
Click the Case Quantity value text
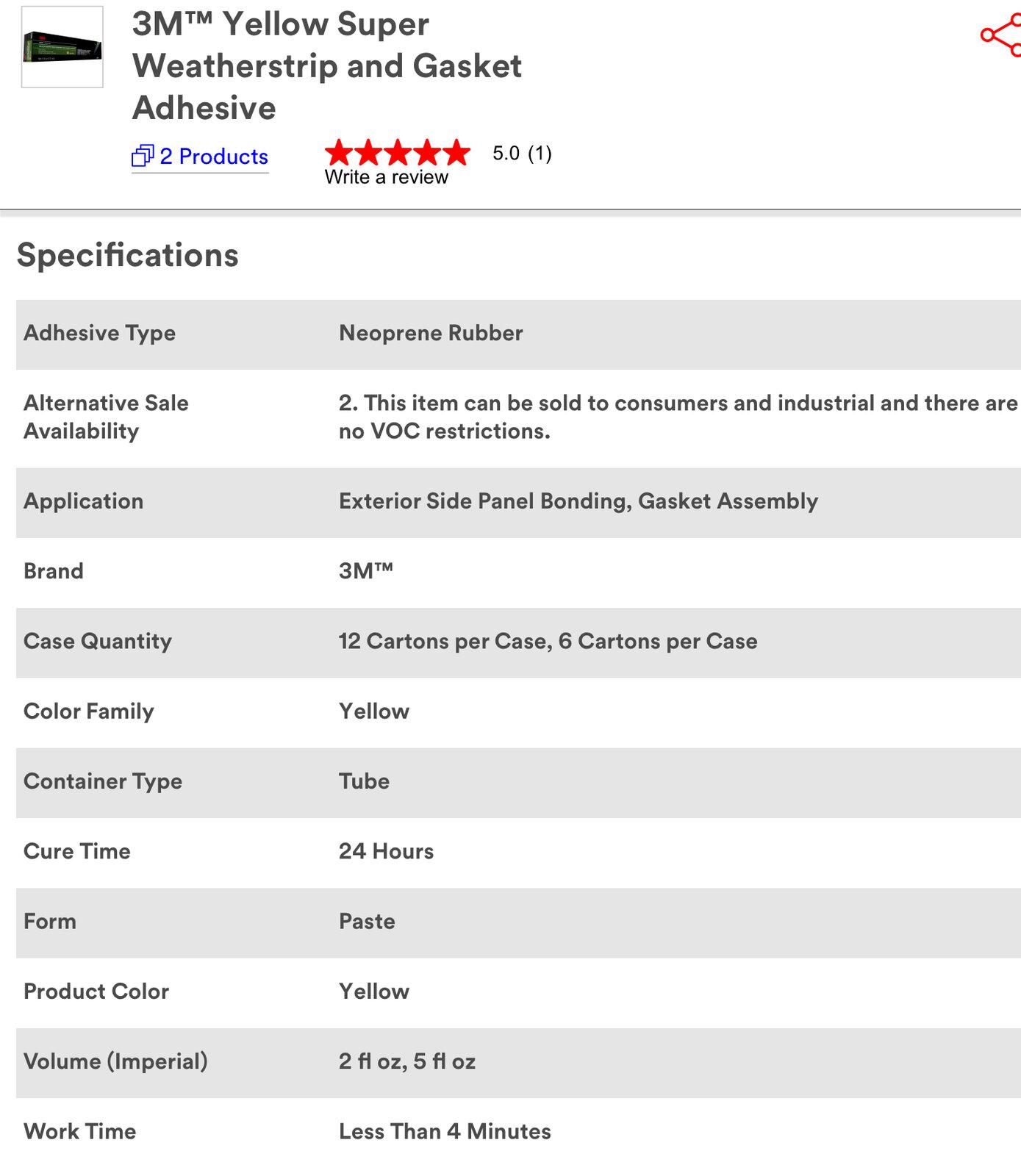[x=548, y=641]
